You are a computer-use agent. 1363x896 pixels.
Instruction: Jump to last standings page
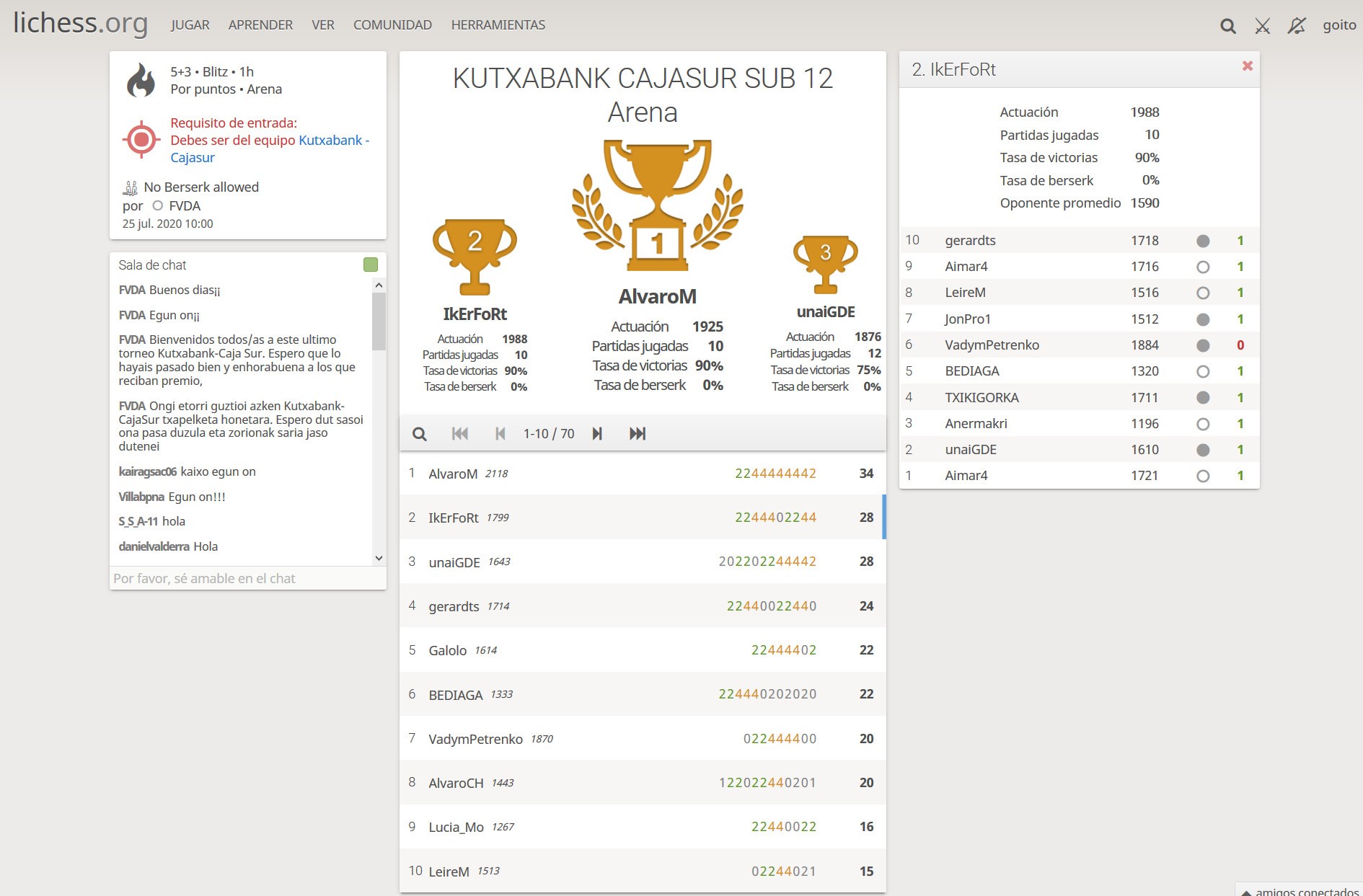tap(638, 434)
